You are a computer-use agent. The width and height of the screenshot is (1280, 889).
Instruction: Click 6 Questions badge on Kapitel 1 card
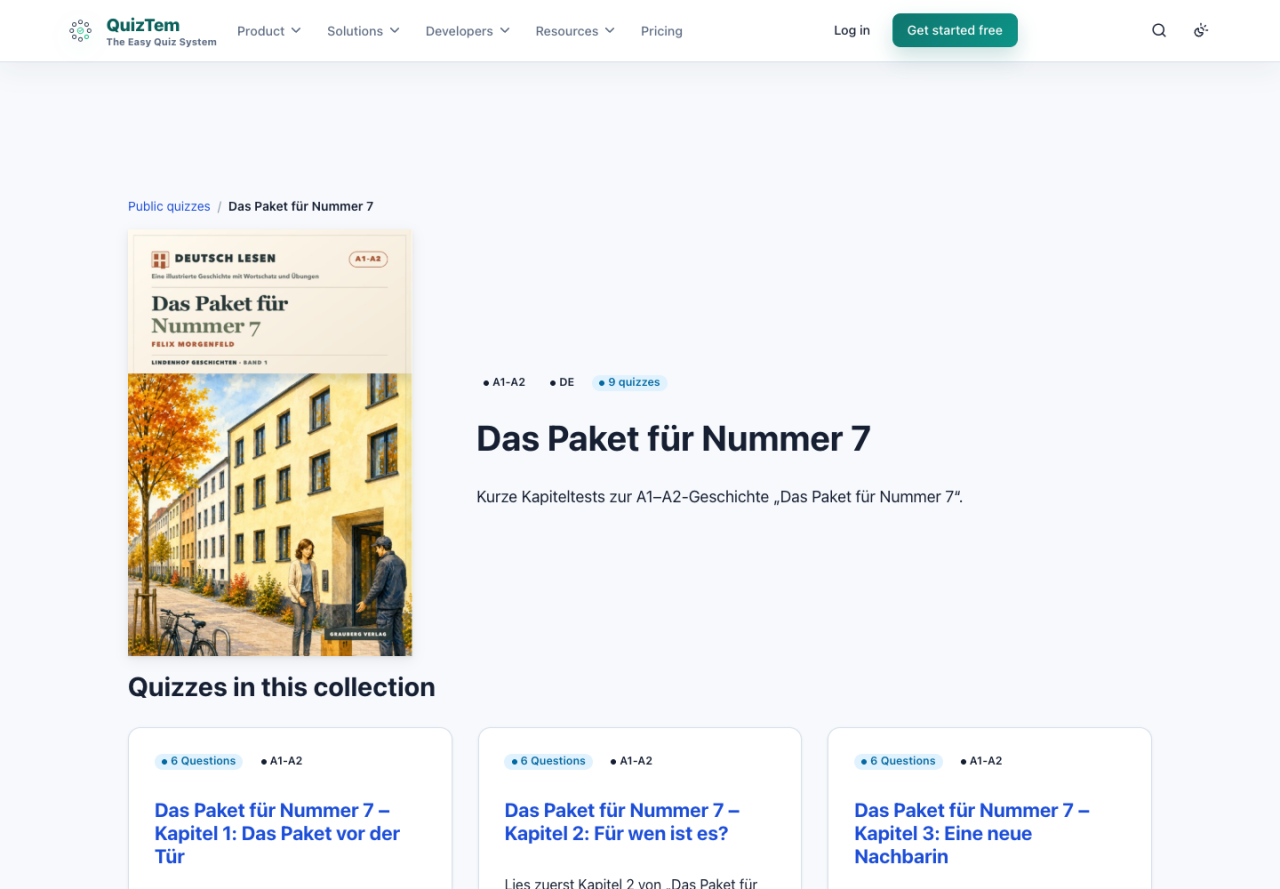pyautogui.click(x=199, y=761)
